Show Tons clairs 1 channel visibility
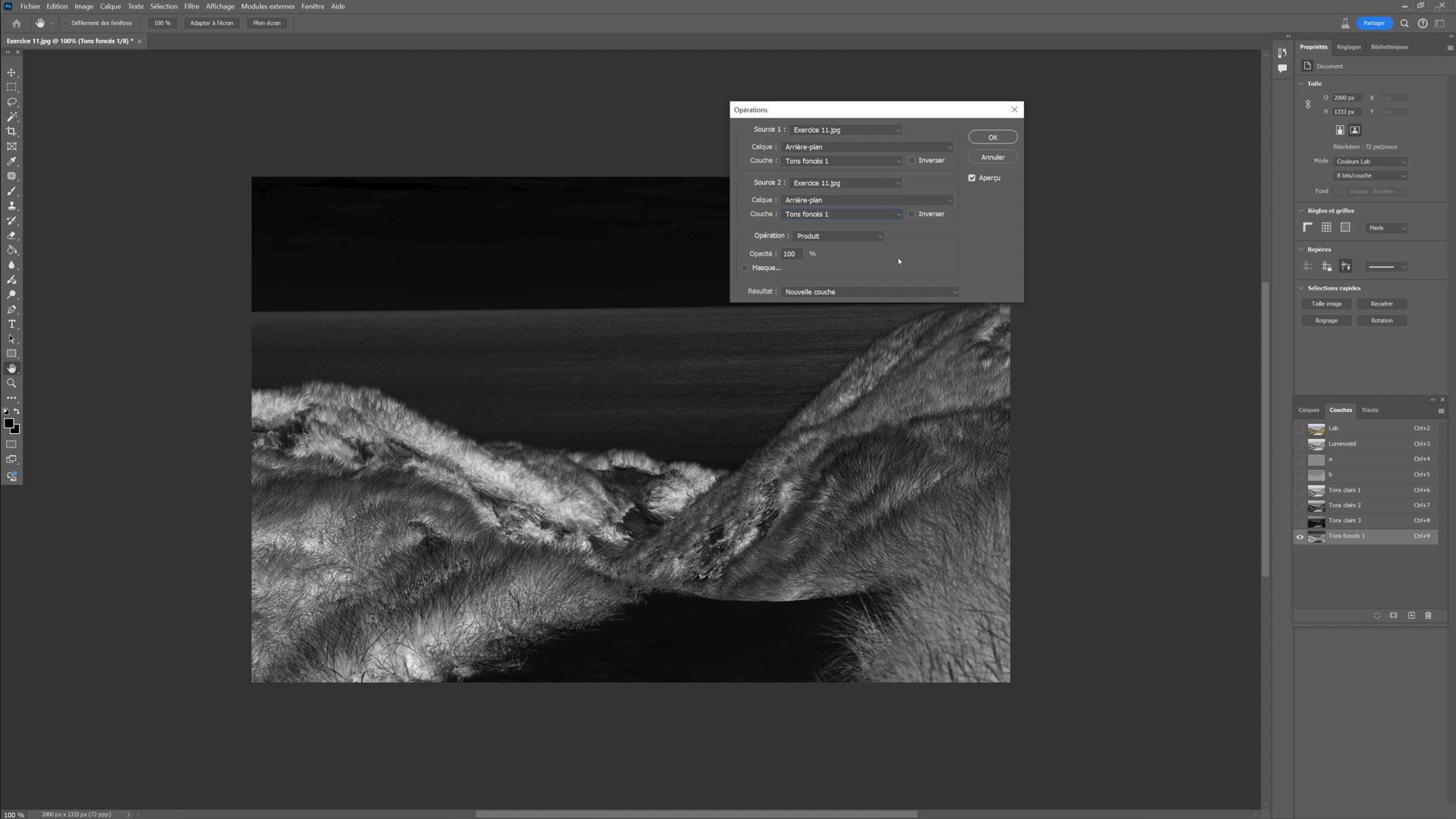The width and height of the screenshot is (1456, 819). click(x=1300, y=491)
